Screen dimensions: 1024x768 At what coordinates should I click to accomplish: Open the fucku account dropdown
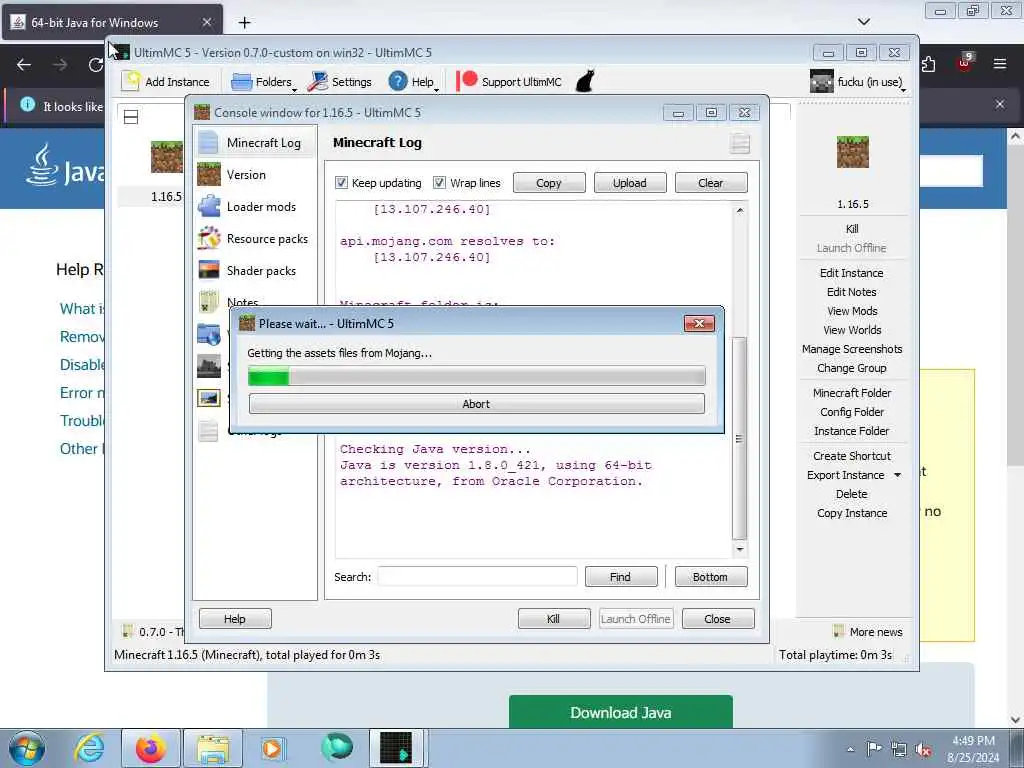858,82
